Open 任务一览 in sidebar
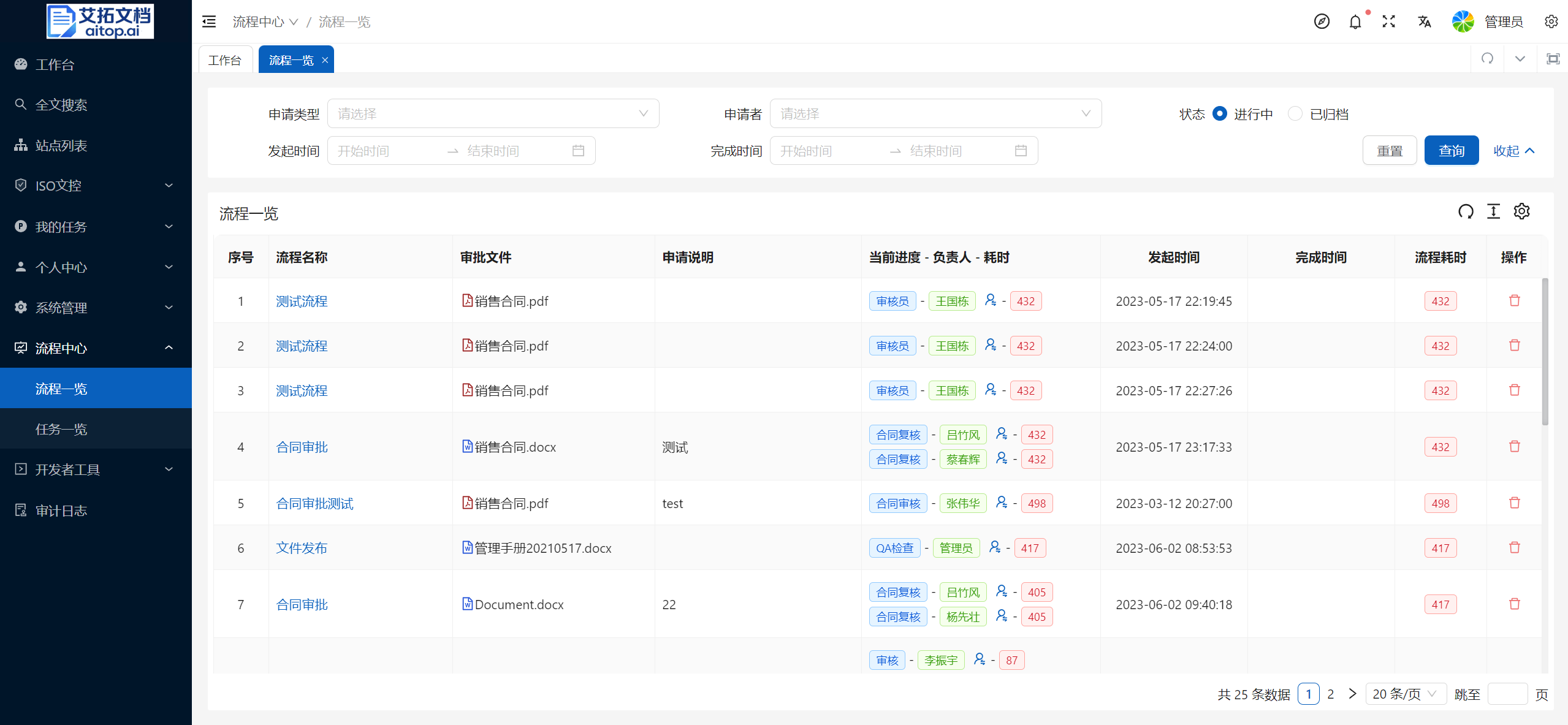The image size is (1568, 725). 61,429
